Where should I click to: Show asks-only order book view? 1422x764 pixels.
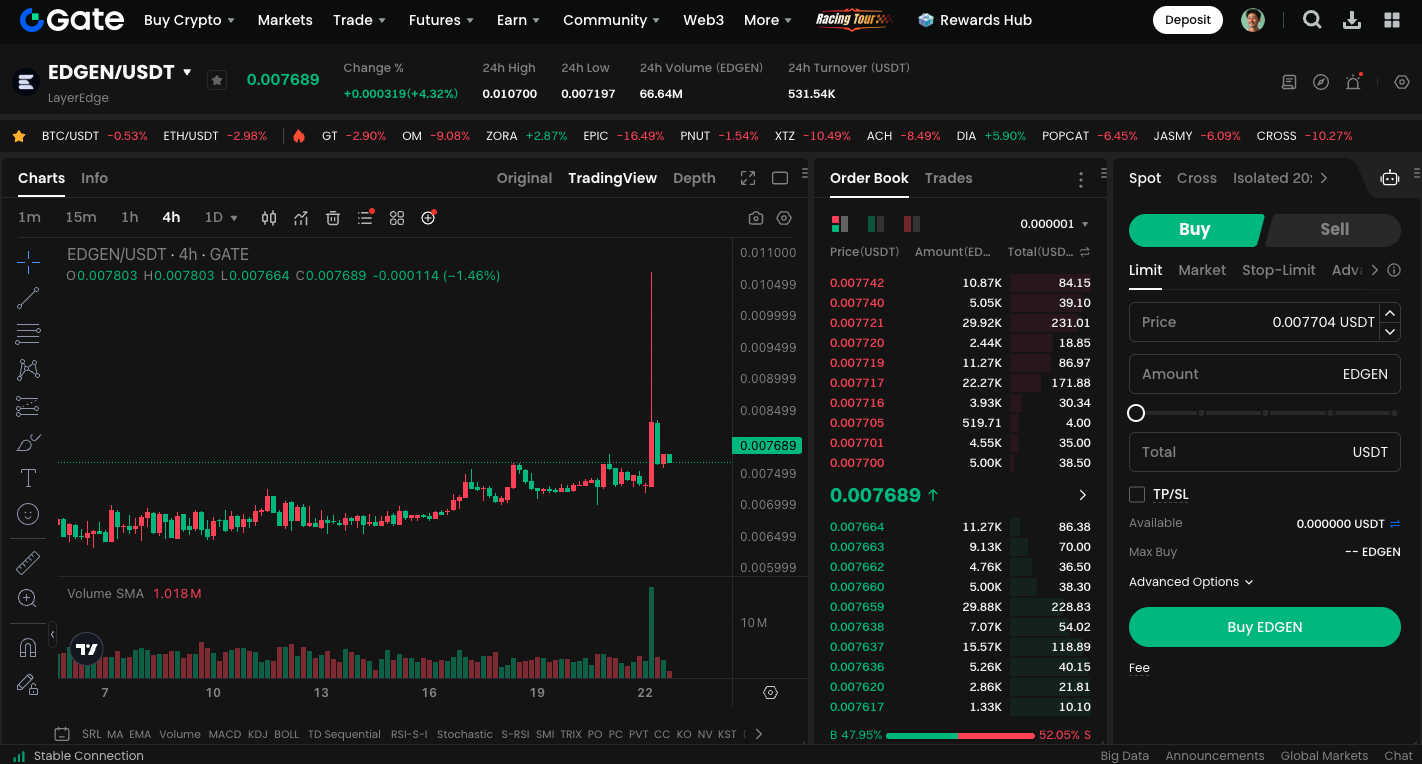(911, 224)
